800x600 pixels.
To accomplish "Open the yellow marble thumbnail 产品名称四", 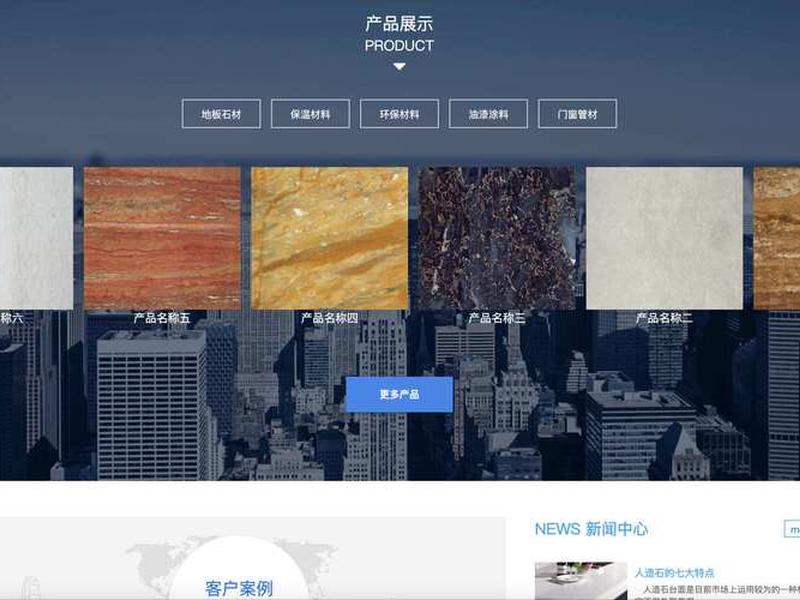I will pyautogui.click(x=330, y=238).
